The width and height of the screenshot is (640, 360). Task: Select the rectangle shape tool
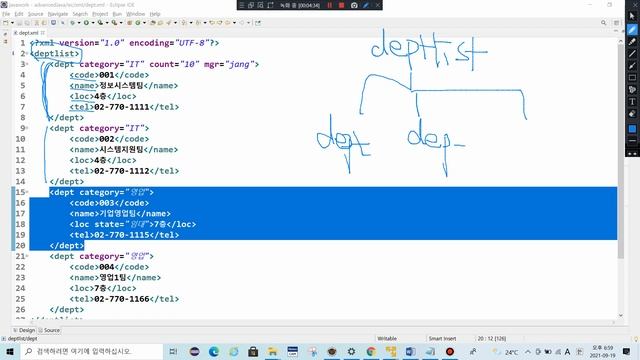click(x=632, y=78)
